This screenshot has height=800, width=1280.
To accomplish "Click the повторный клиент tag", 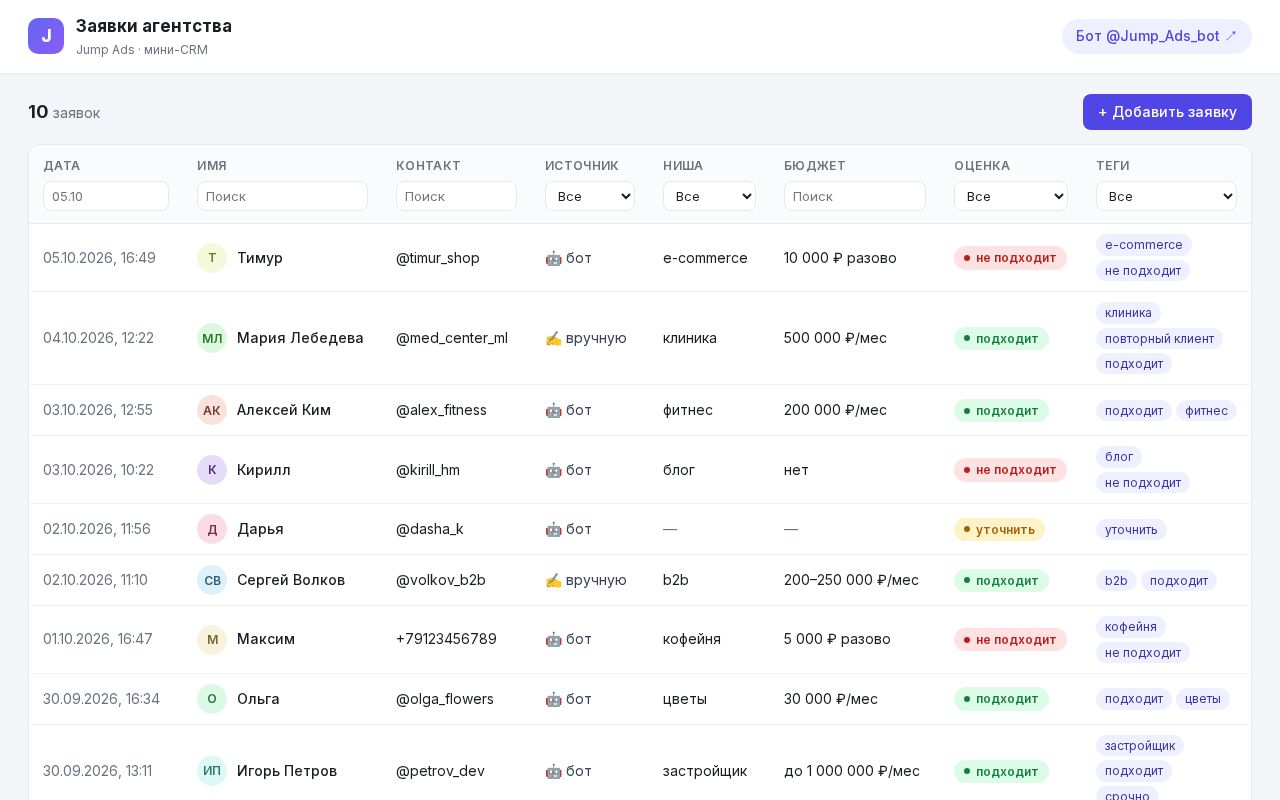I will pyautogui.click(x=1159, y=339).
